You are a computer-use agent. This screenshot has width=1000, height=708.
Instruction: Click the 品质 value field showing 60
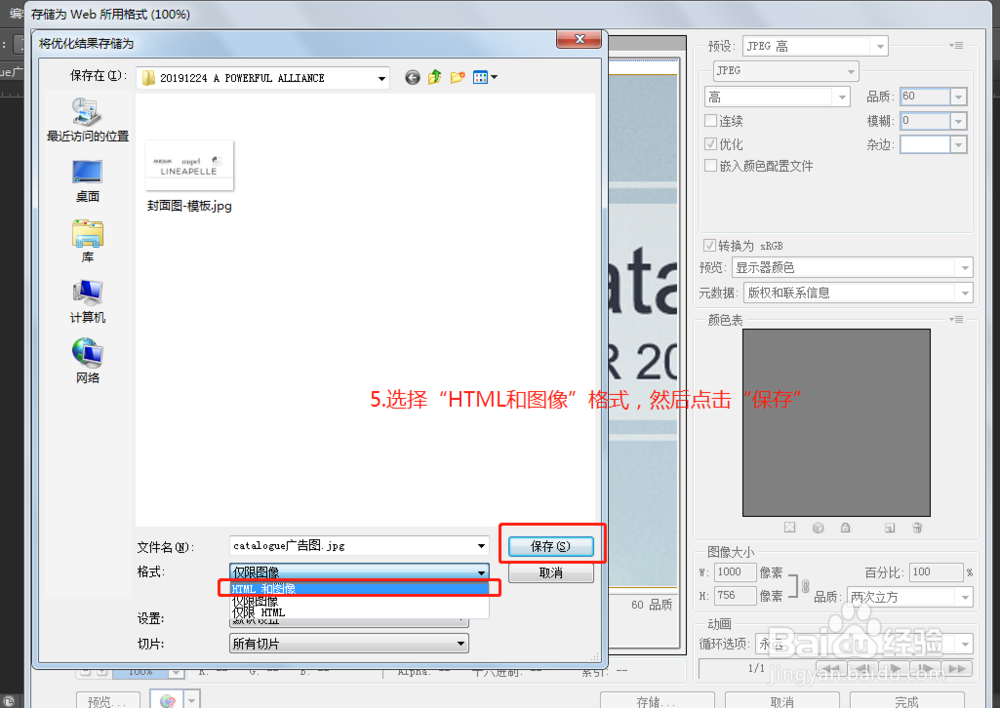925,96
